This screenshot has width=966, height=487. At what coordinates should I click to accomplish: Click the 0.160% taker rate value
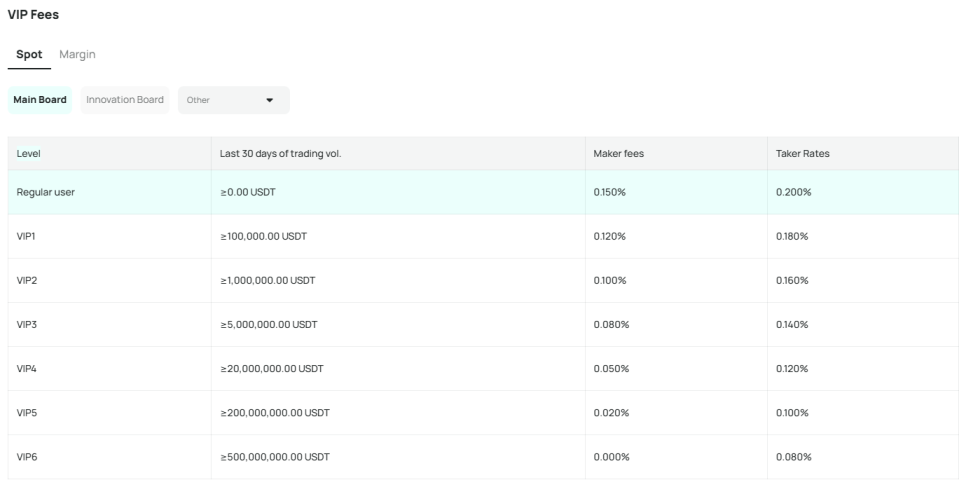(792, 280)
